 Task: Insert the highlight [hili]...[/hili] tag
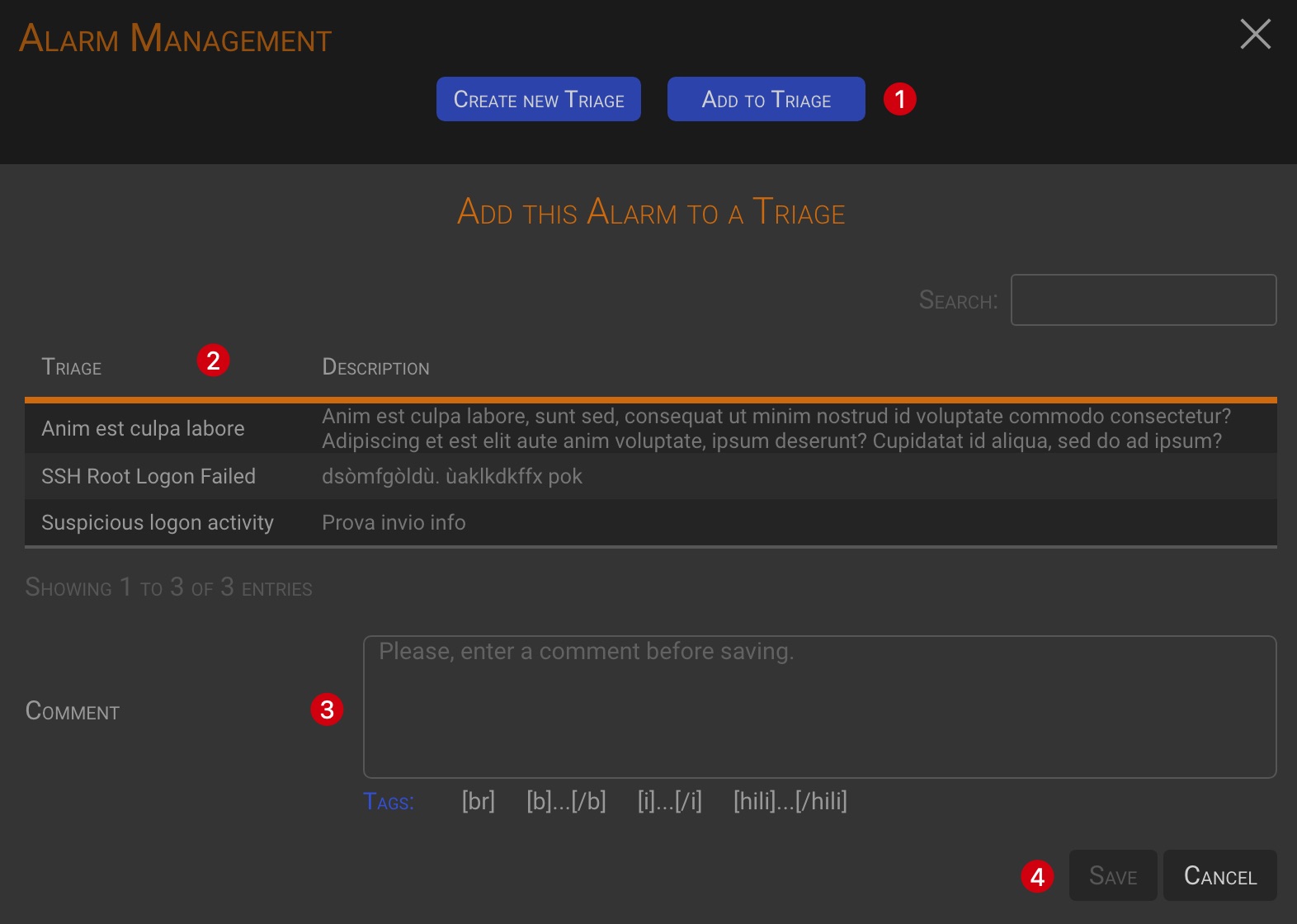pyautogui.click(x=790, y=801)
